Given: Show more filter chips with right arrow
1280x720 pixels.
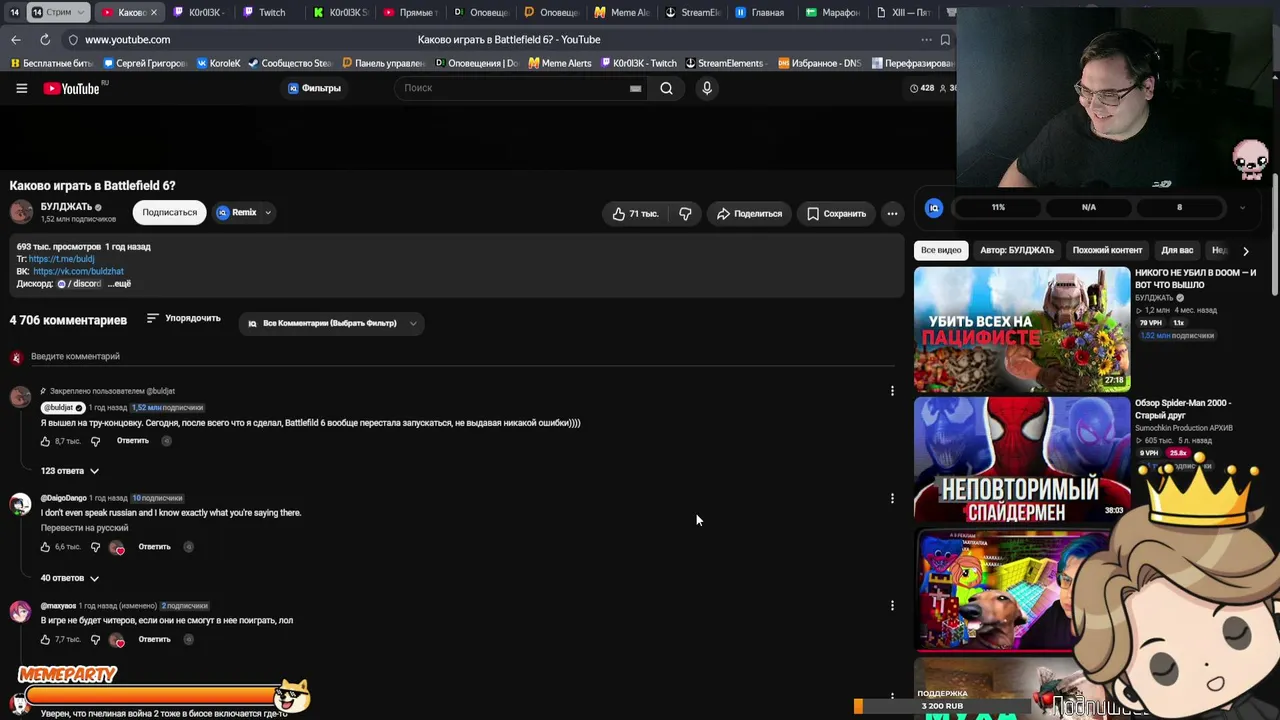Looking at the screenshot, I should (x=1245, y=251).
